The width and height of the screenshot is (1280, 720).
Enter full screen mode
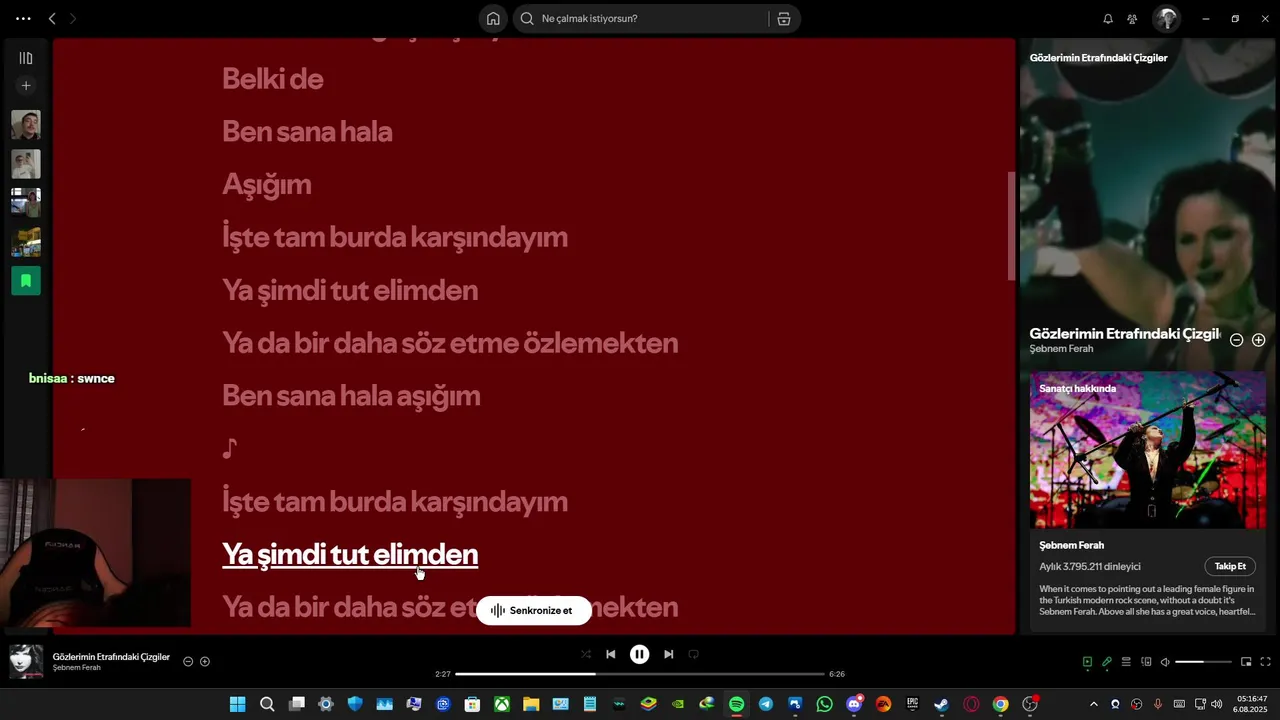(x=1265, y=662)
